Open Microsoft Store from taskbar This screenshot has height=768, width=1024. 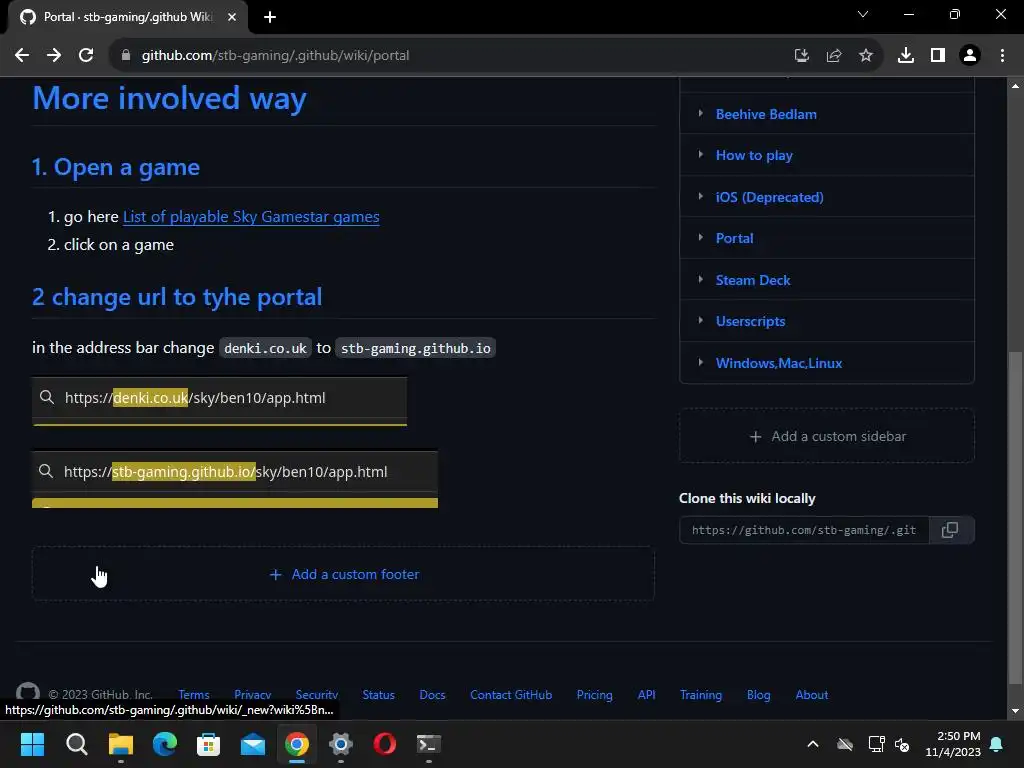(208, 744)
